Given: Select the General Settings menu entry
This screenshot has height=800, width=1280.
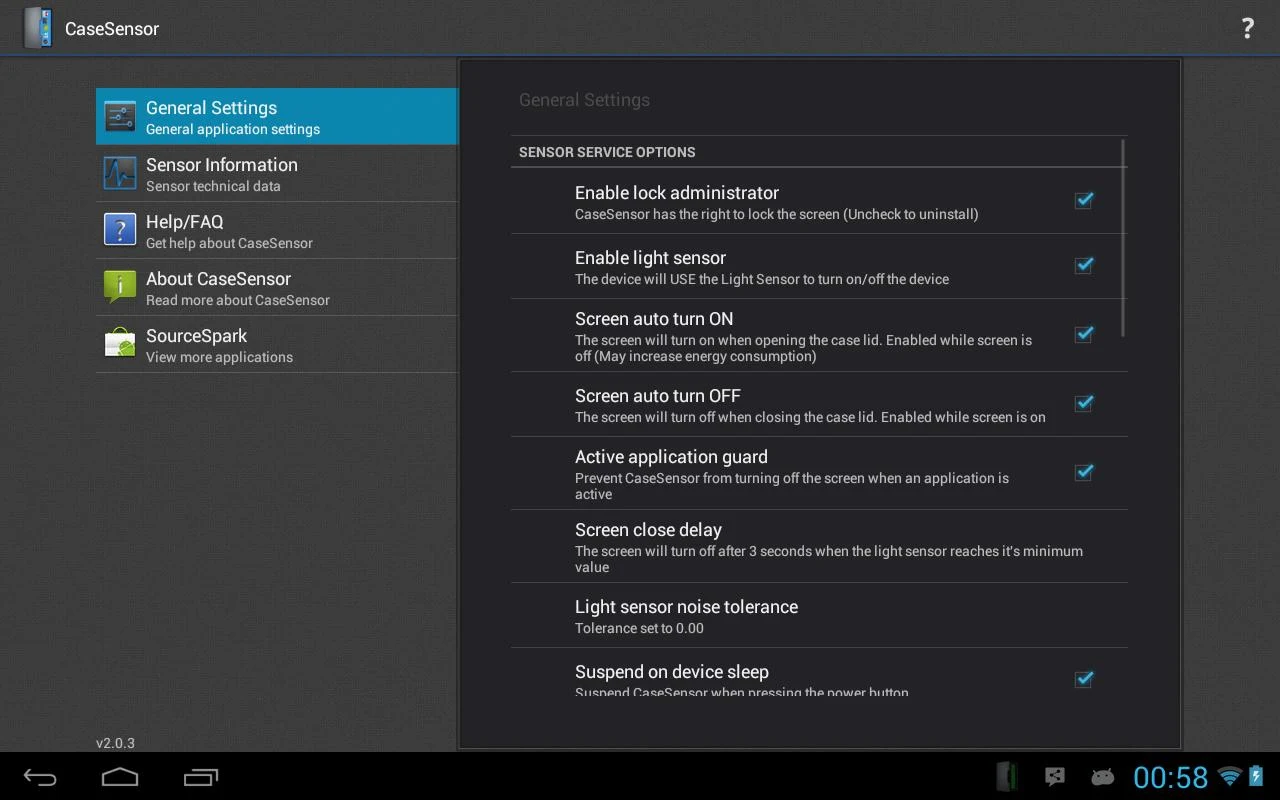Looking at the screenshot, I should (277, 116).
